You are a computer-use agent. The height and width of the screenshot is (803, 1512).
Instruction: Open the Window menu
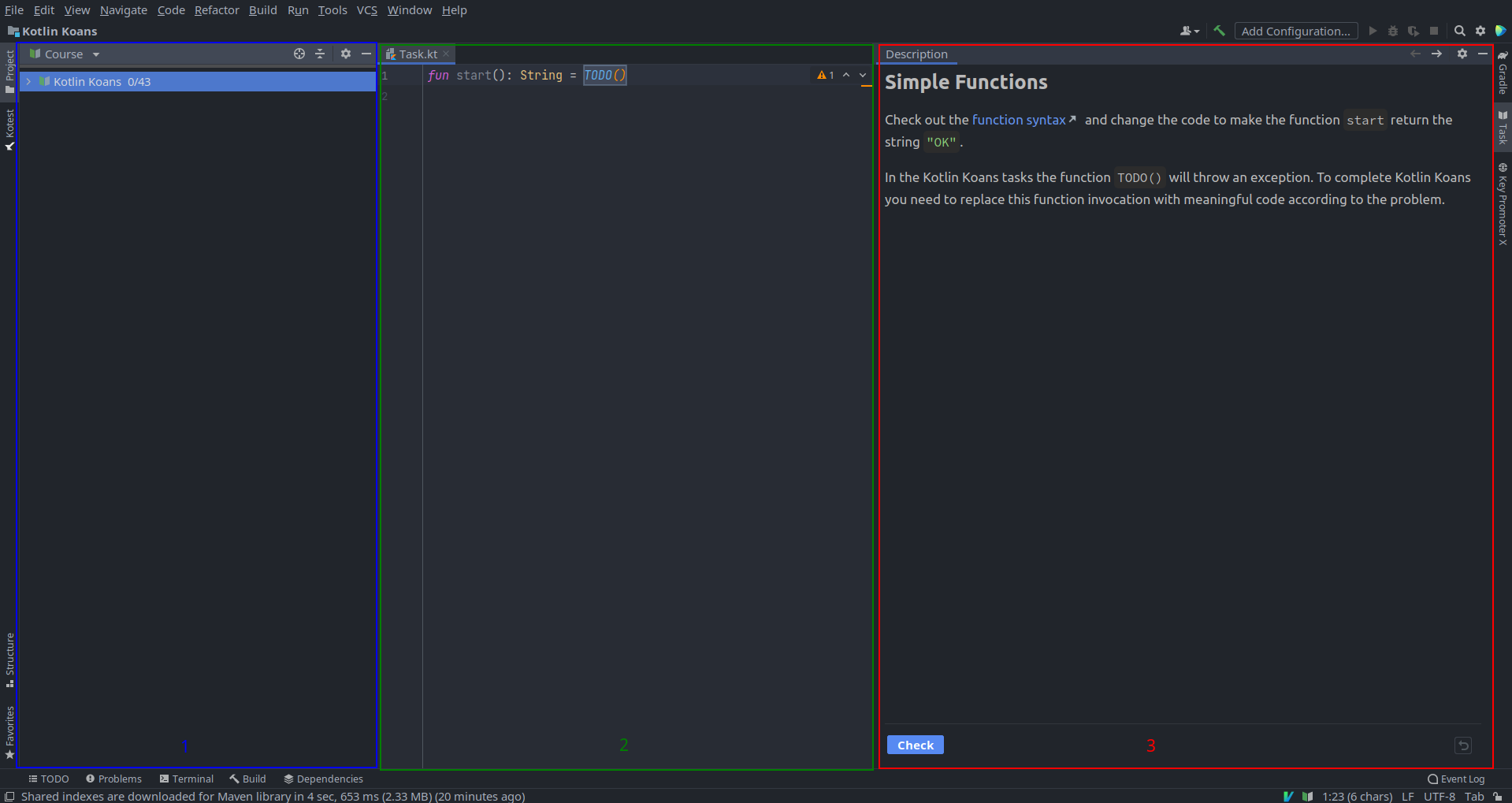(410, 10)
